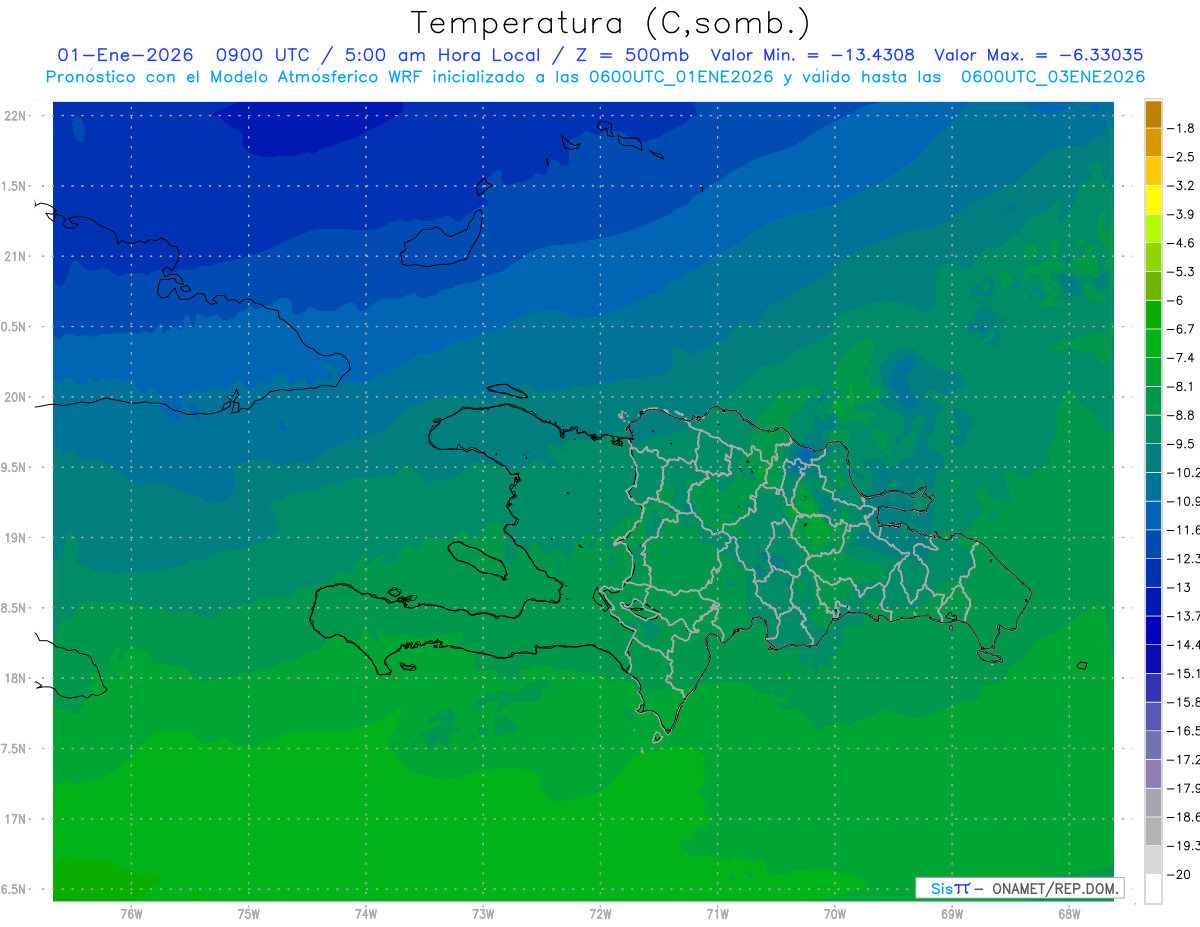Viewport: 1200px width, 927px height.
Task: Click the lime swatch between -3.9 and -4.6
Action: coord(1153,229)
